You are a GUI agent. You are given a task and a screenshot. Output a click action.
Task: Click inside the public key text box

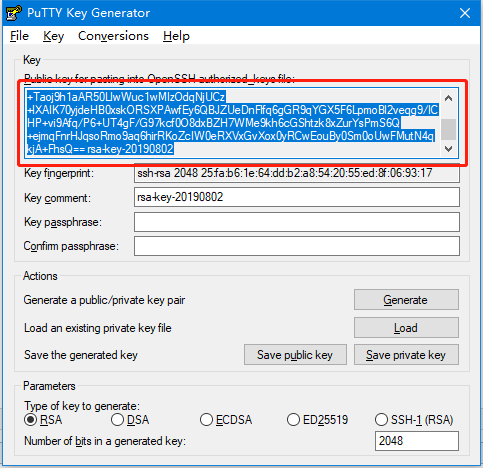coord(233,123)
